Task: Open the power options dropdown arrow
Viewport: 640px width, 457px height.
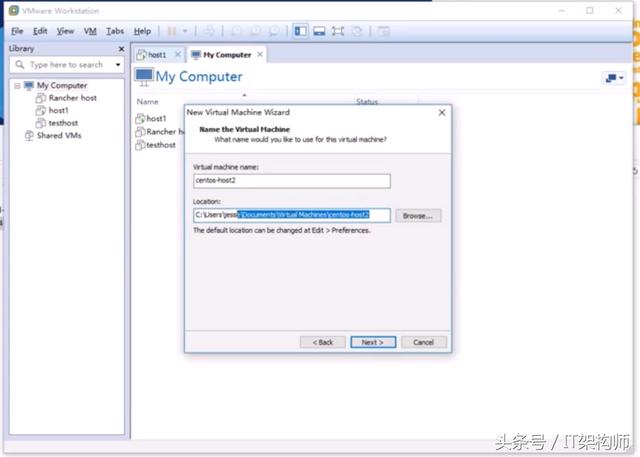Action: point(185,31)
